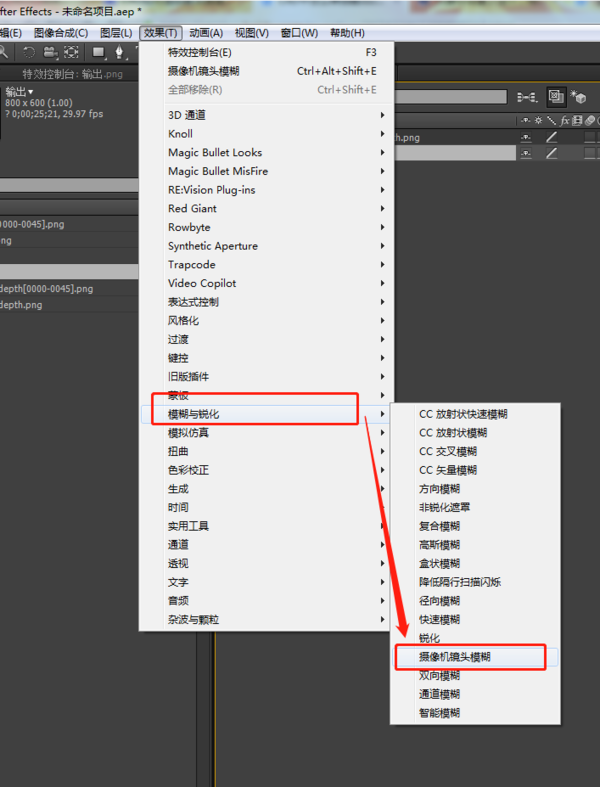The width and height of the screenshot is (600, 787).
Task: Click the shy switch column header icon
Action: click(x=526, y=120)
